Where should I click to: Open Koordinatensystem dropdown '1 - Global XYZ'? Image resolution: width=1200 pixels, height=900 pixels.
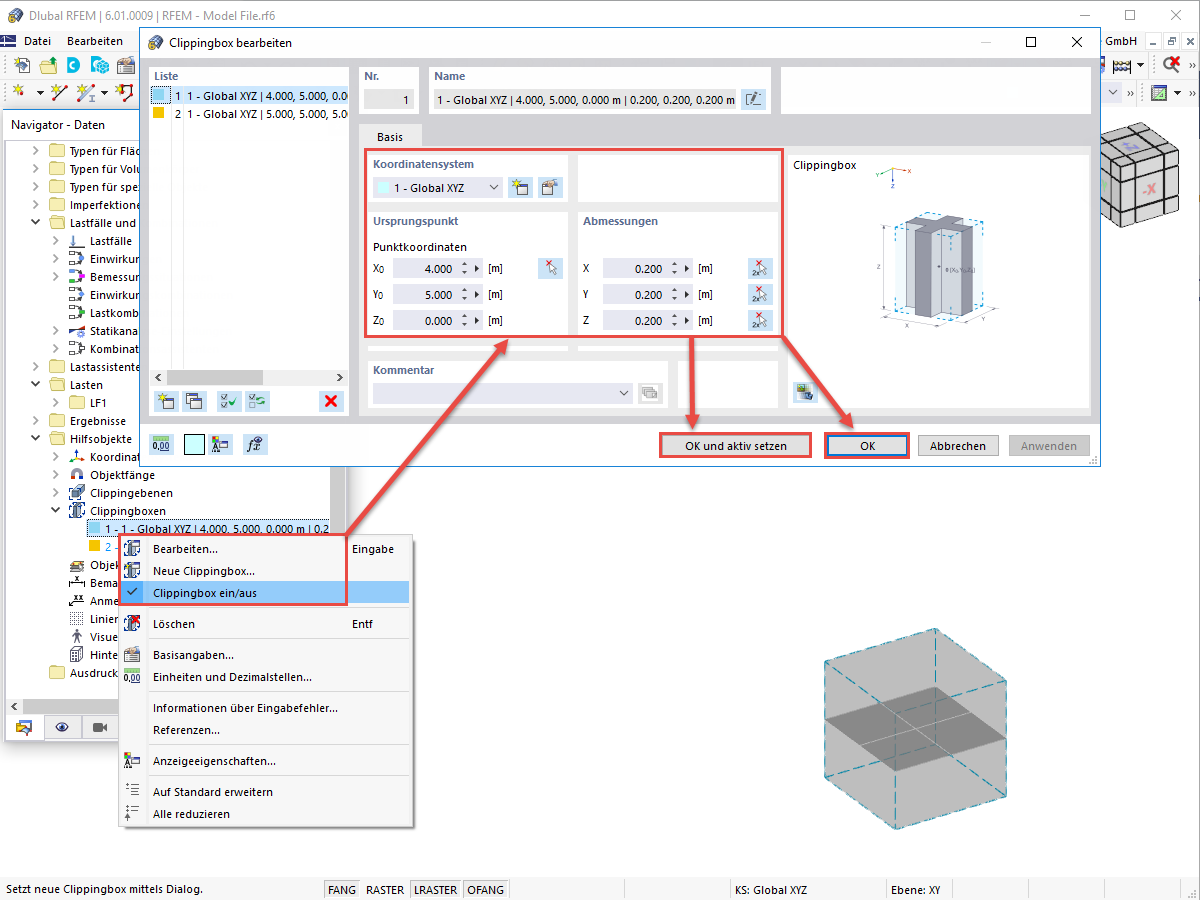pos(438,187)
